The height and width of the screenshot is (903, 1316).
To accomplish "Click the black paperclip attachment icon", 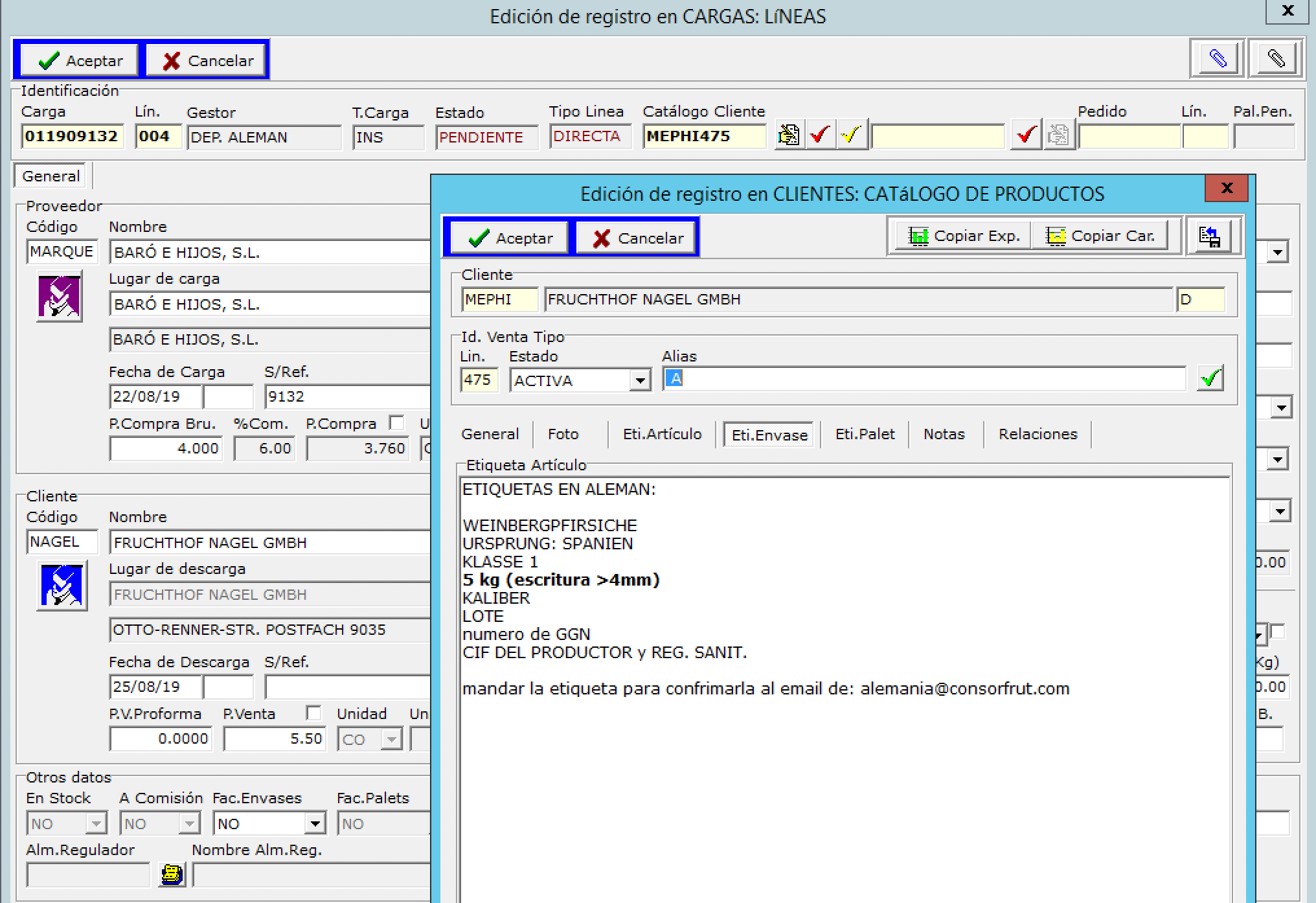I will tap(1275, 59).
